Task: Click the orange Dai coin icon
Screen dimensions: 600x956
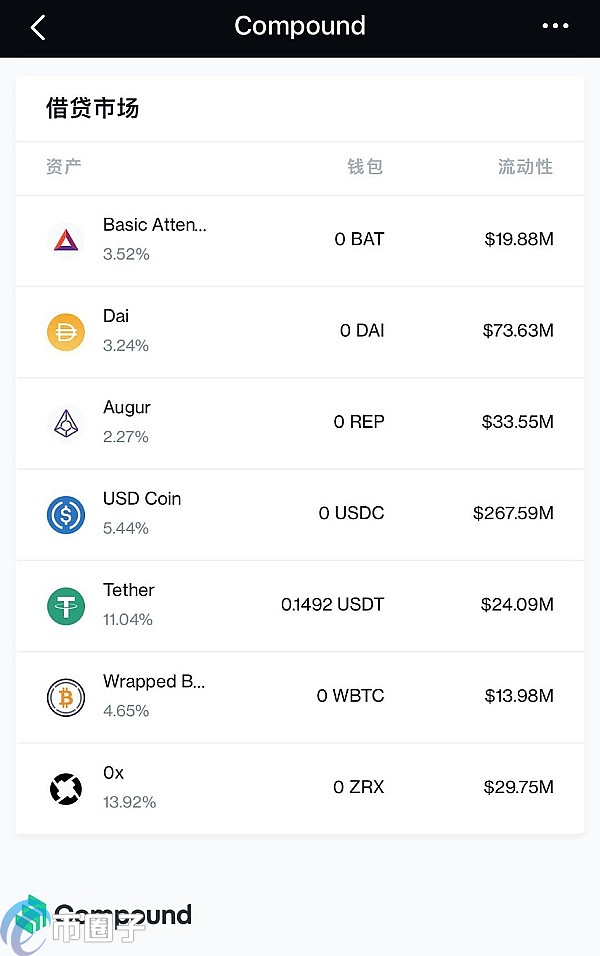Action: click(66, 332)
